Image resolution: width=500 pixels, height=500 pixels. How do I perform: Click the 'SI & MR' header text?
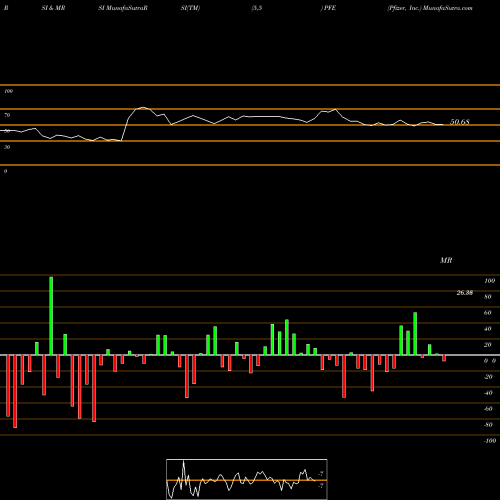tap(53, 8)
